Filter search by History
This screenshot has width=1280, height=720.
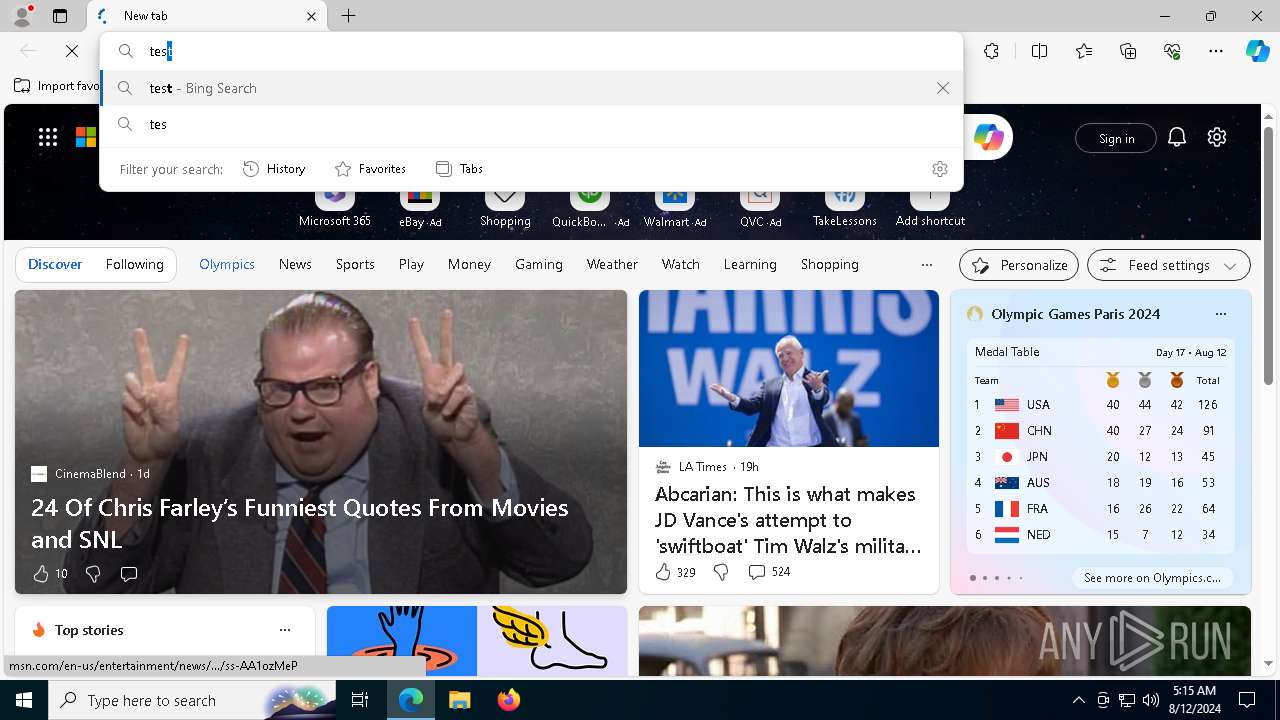tap(274, 169)
